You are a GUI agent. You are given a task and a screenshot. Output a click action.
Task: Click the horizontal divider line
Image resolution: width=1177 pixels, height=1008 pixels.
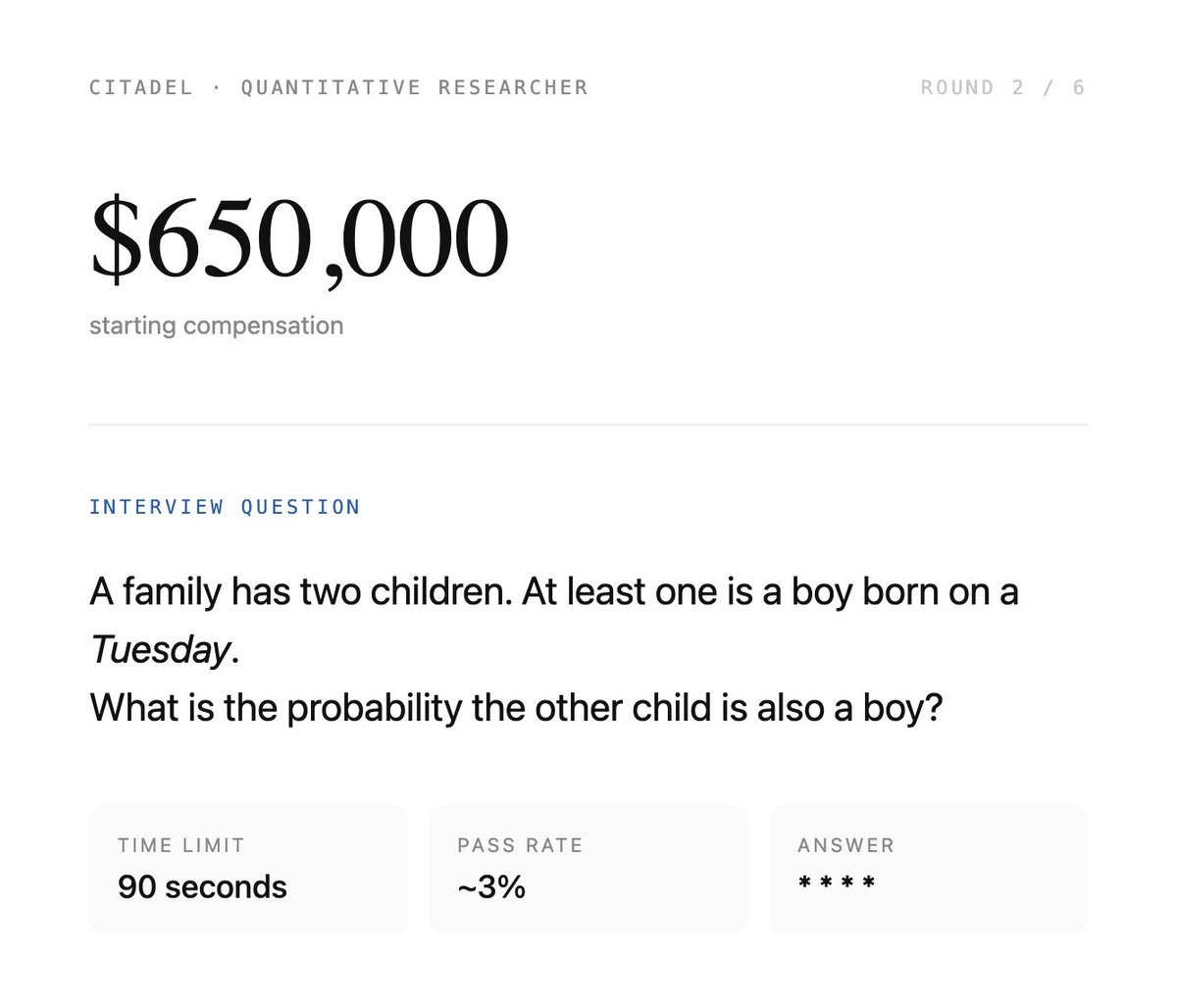point(588,425)
